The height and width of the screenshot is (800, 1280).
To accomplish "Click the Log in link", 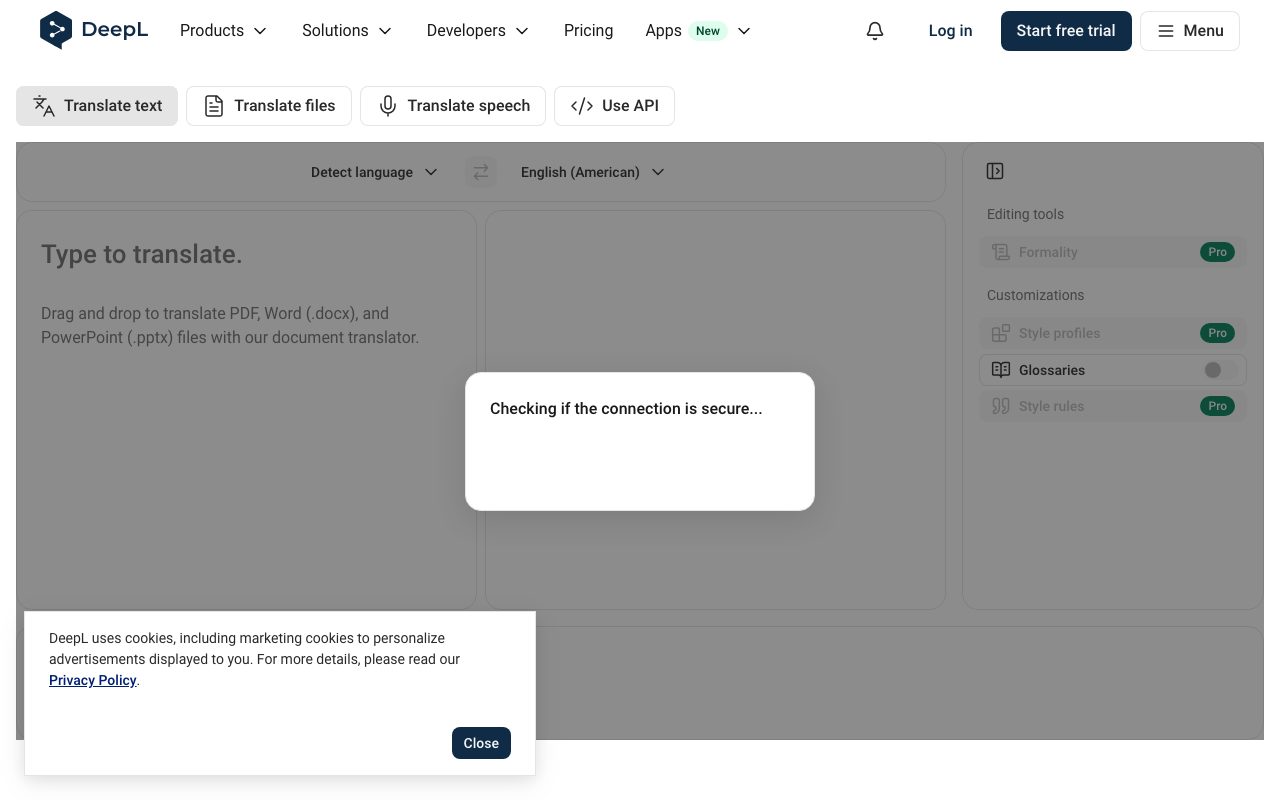I will point(950,31).
